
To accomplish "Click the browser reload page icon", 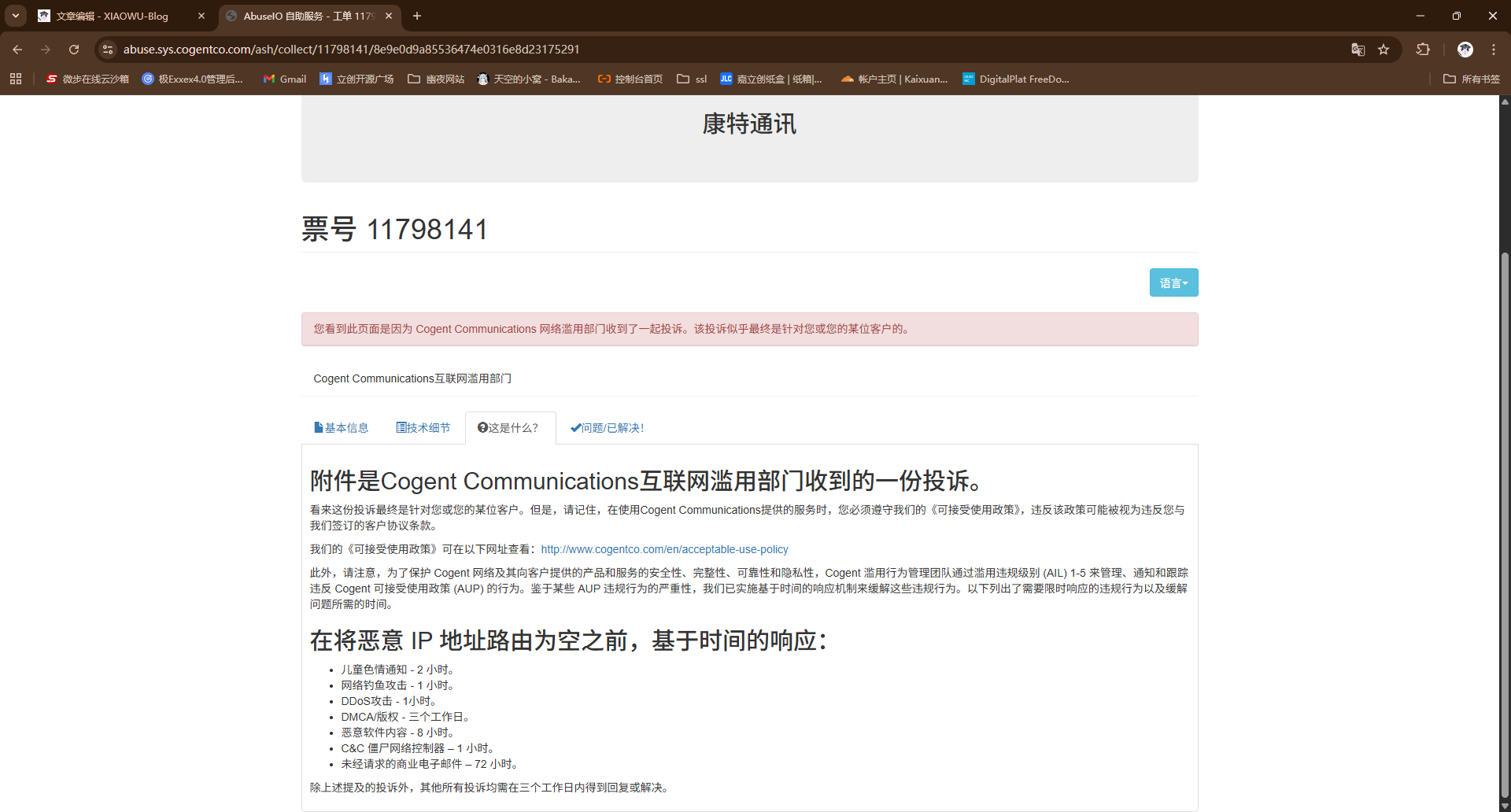I will [x=74, y=50].
